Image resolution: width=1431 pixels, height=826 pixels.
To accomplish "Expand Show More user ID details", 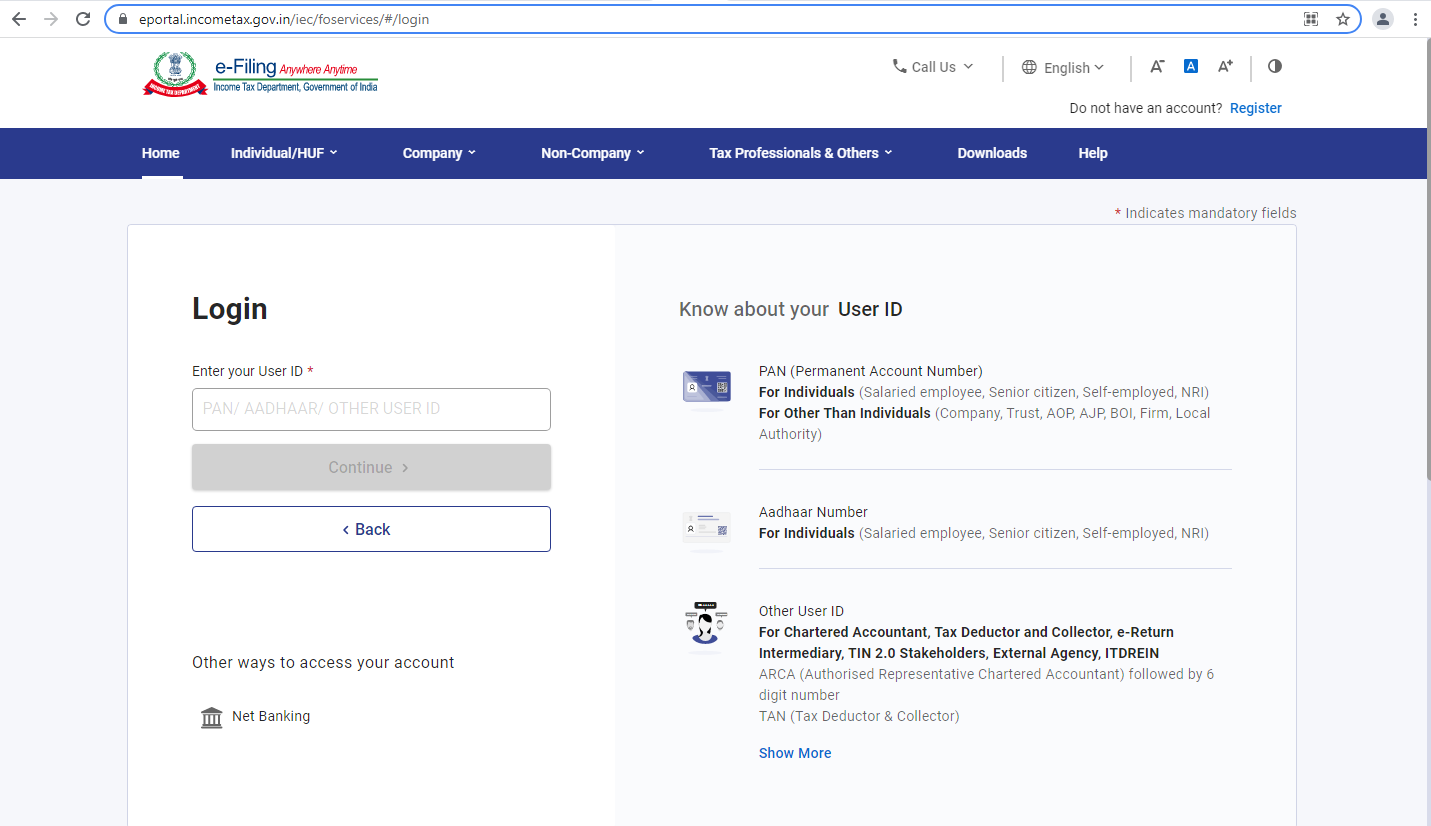I will [x=795, y=753].
